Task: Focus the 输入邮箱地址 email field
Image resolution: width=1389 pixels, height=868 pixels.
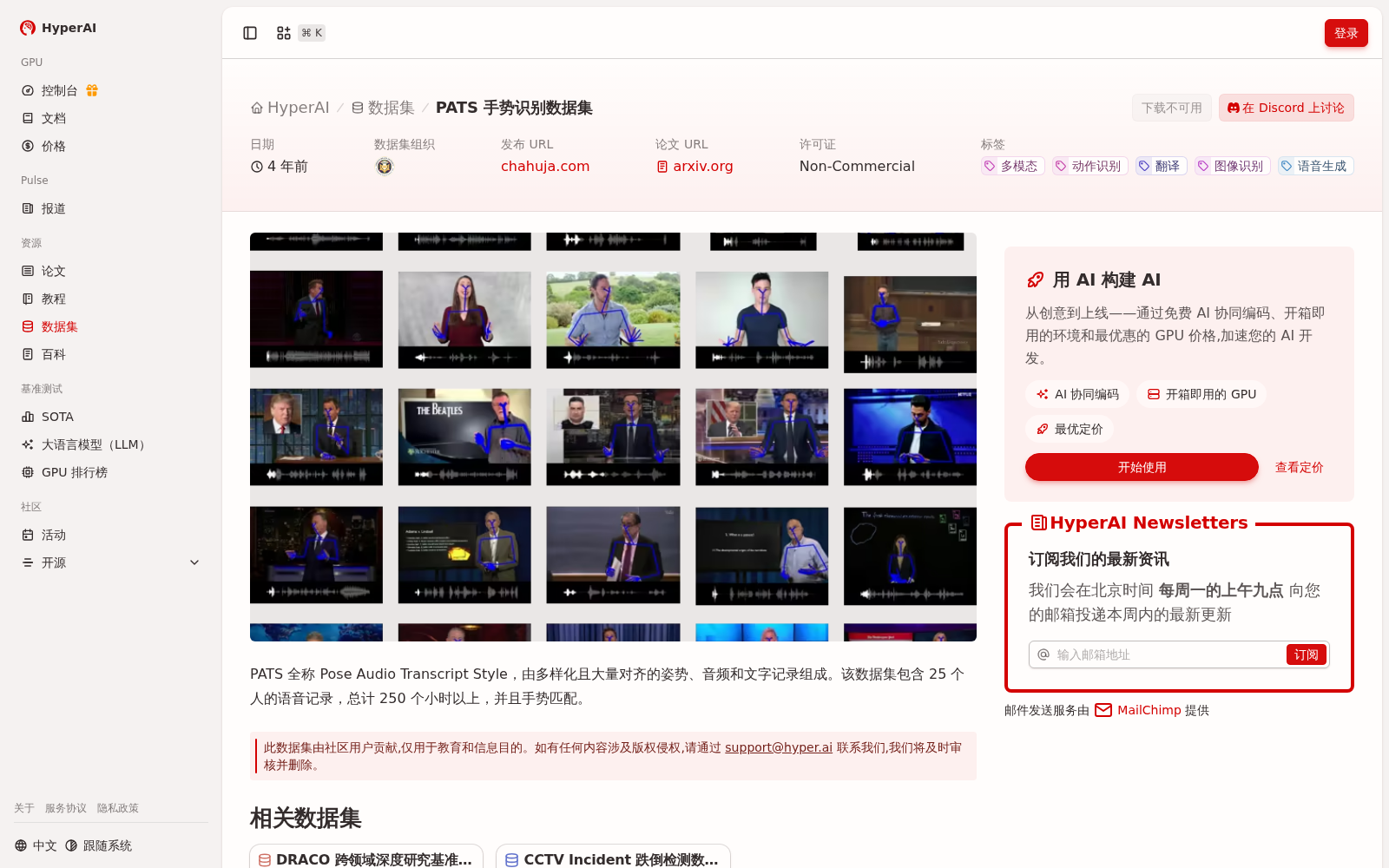Action: (1168, 654)
